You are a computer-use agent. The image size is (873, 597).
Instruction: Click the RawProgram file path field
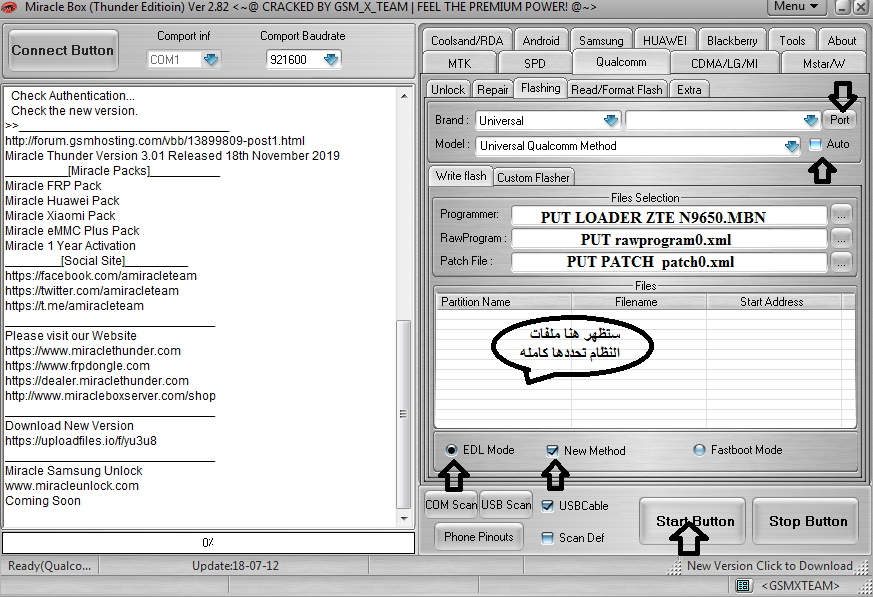tap(669, 239)
